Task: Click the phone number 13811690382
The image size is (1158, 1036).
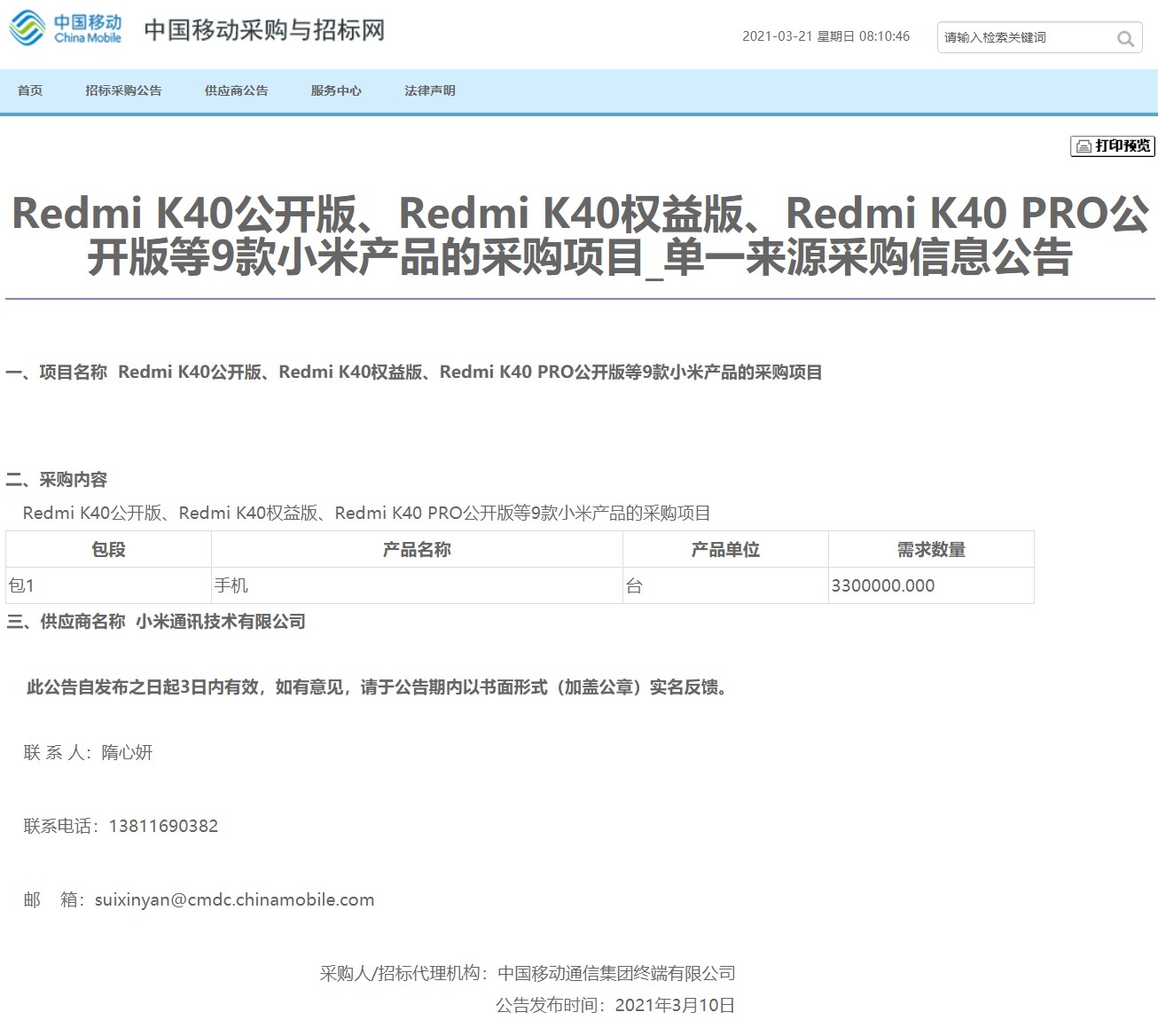Action: (x=163, y=826)
